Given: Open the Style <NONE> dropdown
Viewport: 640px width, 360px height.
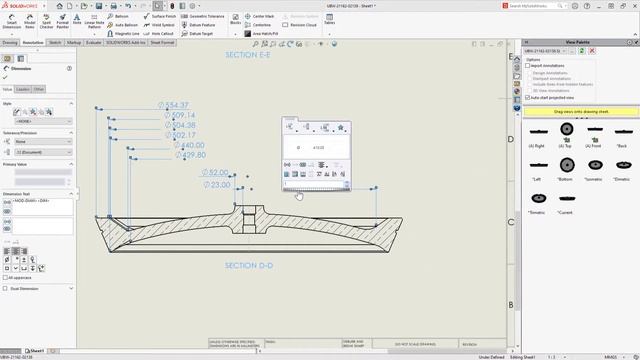Looking at the screenshot, I should (x=43, y=122).
